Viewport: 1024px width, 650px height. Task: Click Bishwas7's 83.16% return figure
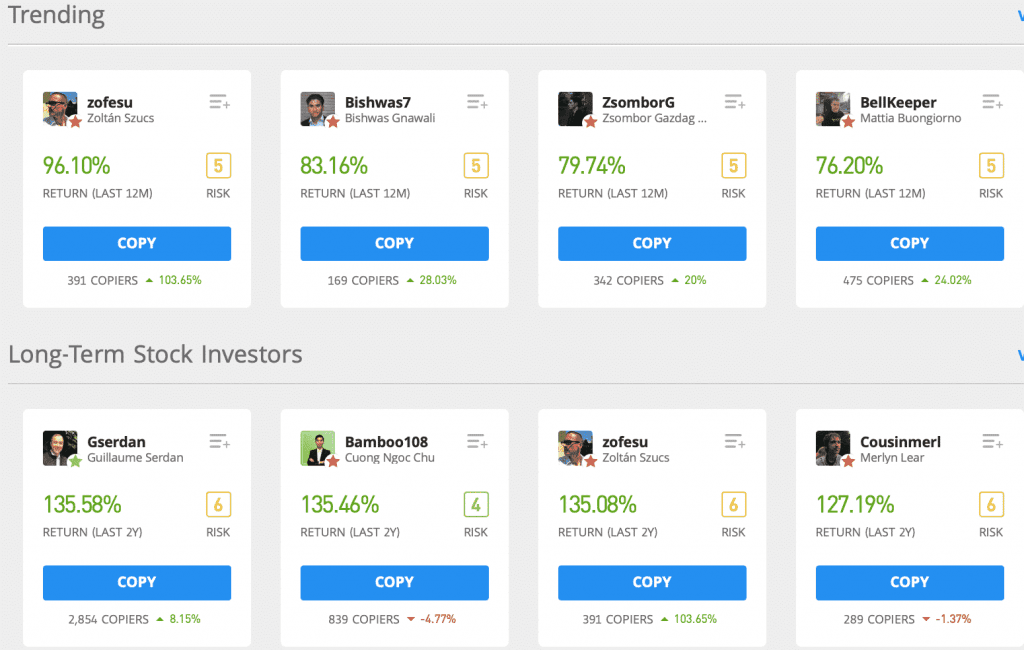(334, 165)
